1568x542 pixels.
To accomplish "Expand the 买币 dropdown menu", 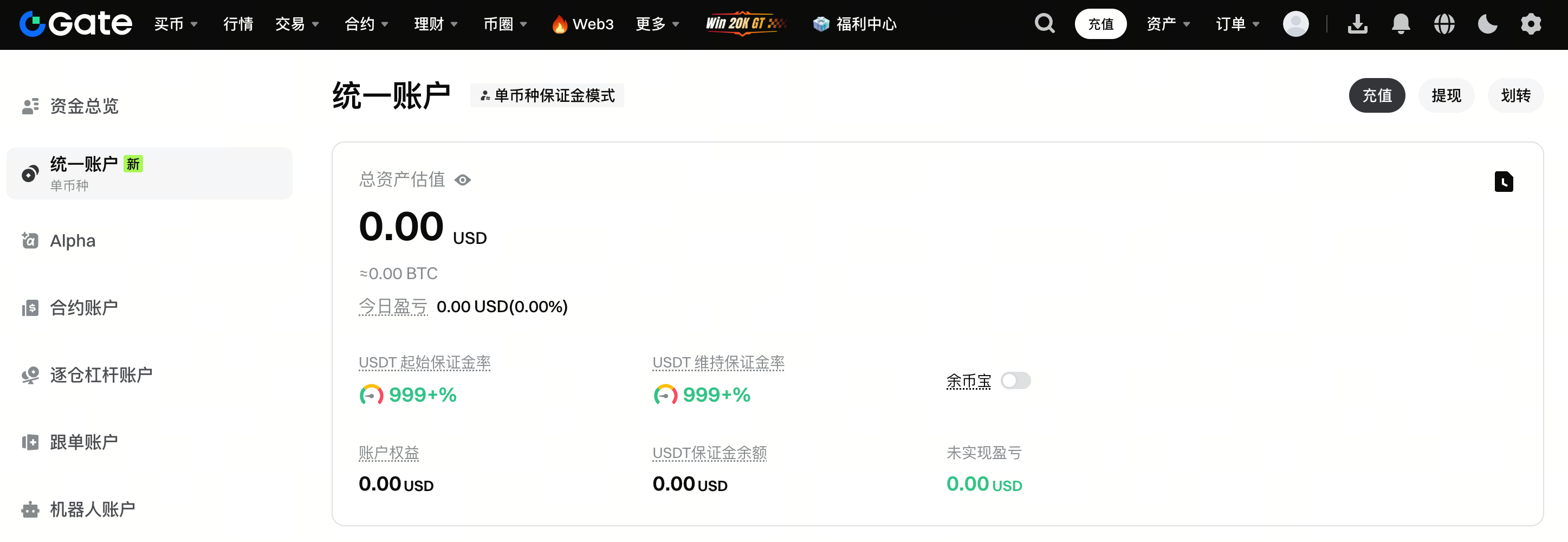I will (176, 24).
